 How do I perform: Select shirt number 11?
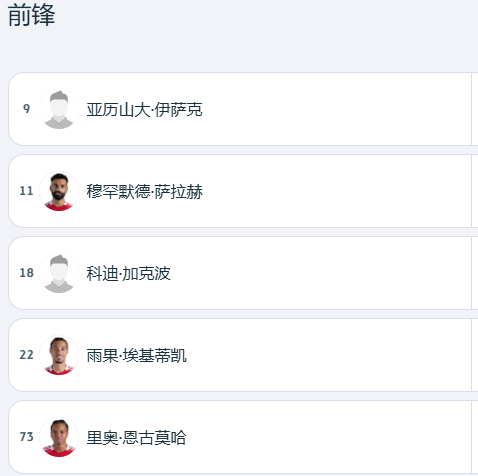tap(27, 191)
